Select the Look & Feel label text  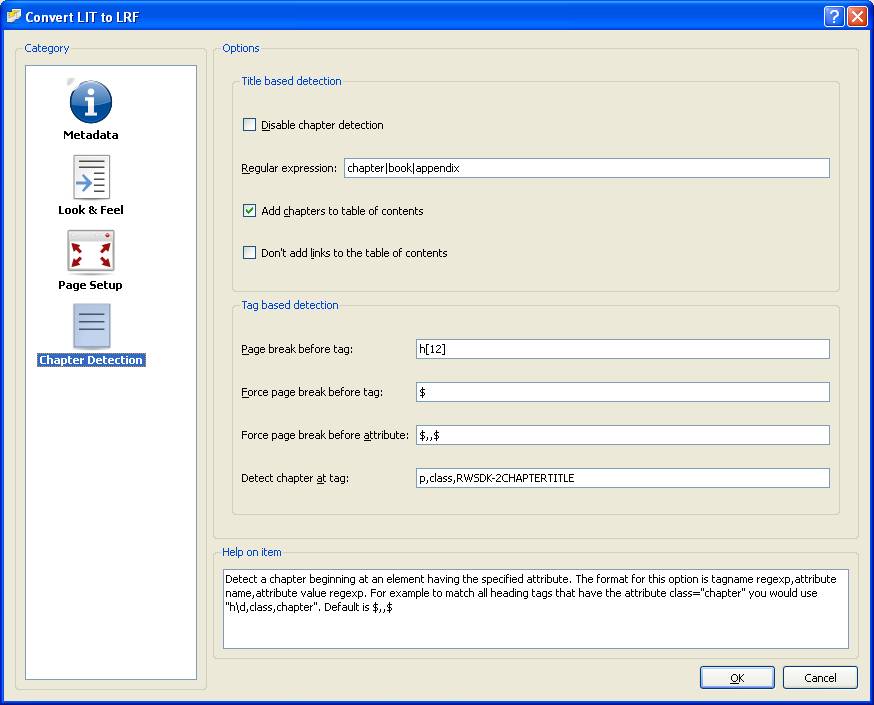coord(91,210)
